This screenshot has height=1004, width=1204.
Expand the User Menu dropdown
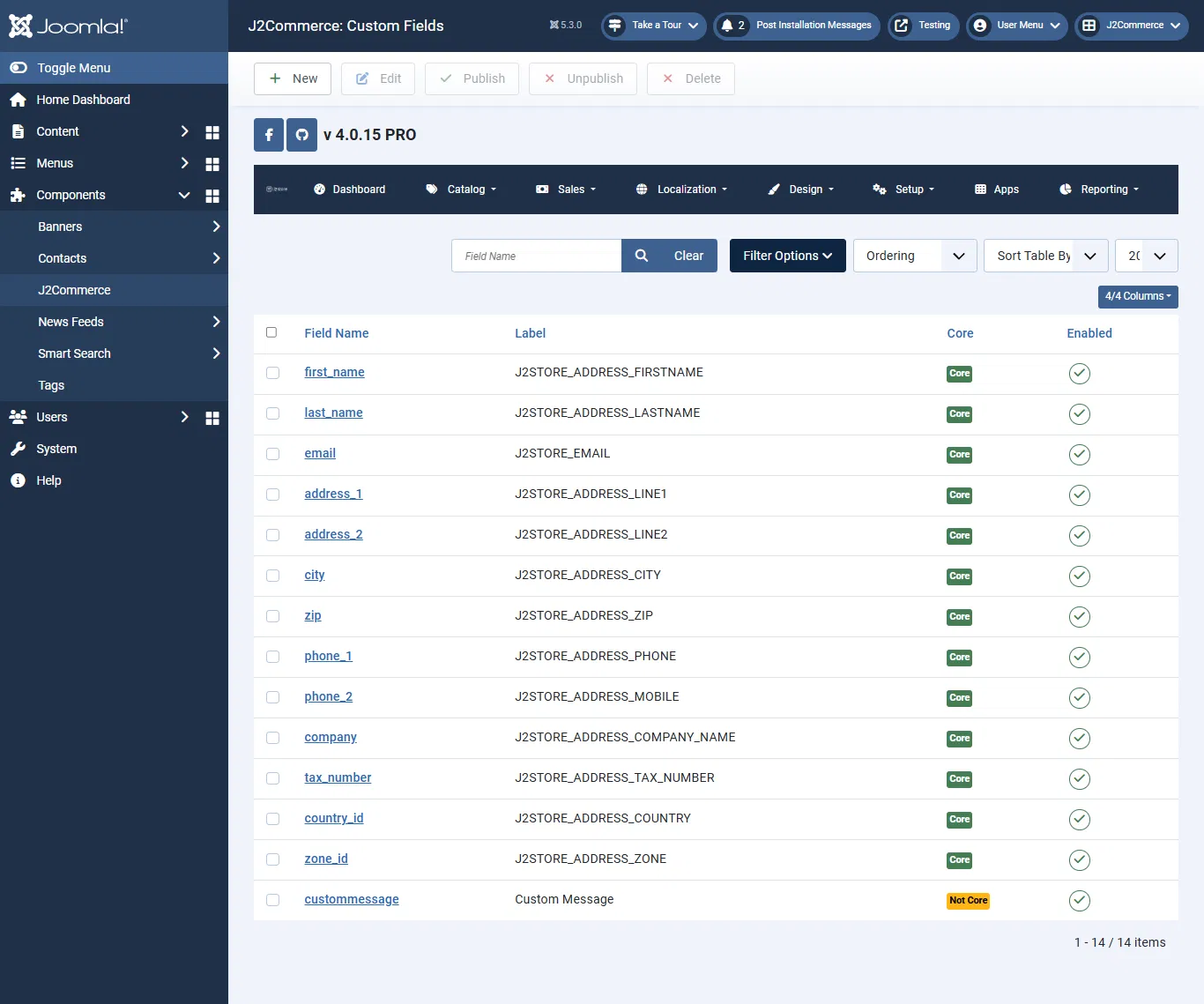[x=1017, y=26]
